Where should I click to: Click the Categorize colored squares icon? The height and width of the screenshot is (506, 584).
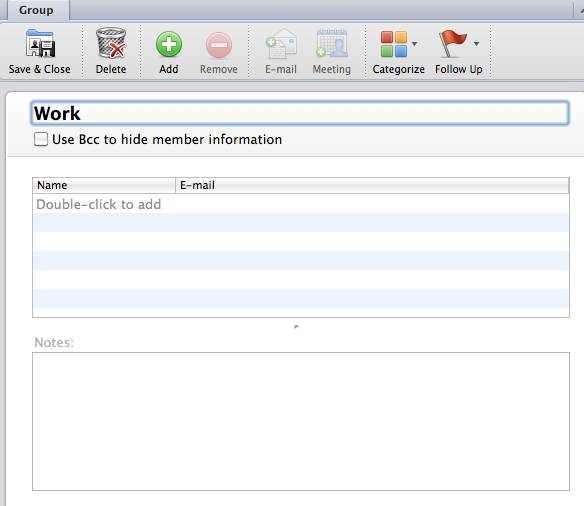point(393,44)
